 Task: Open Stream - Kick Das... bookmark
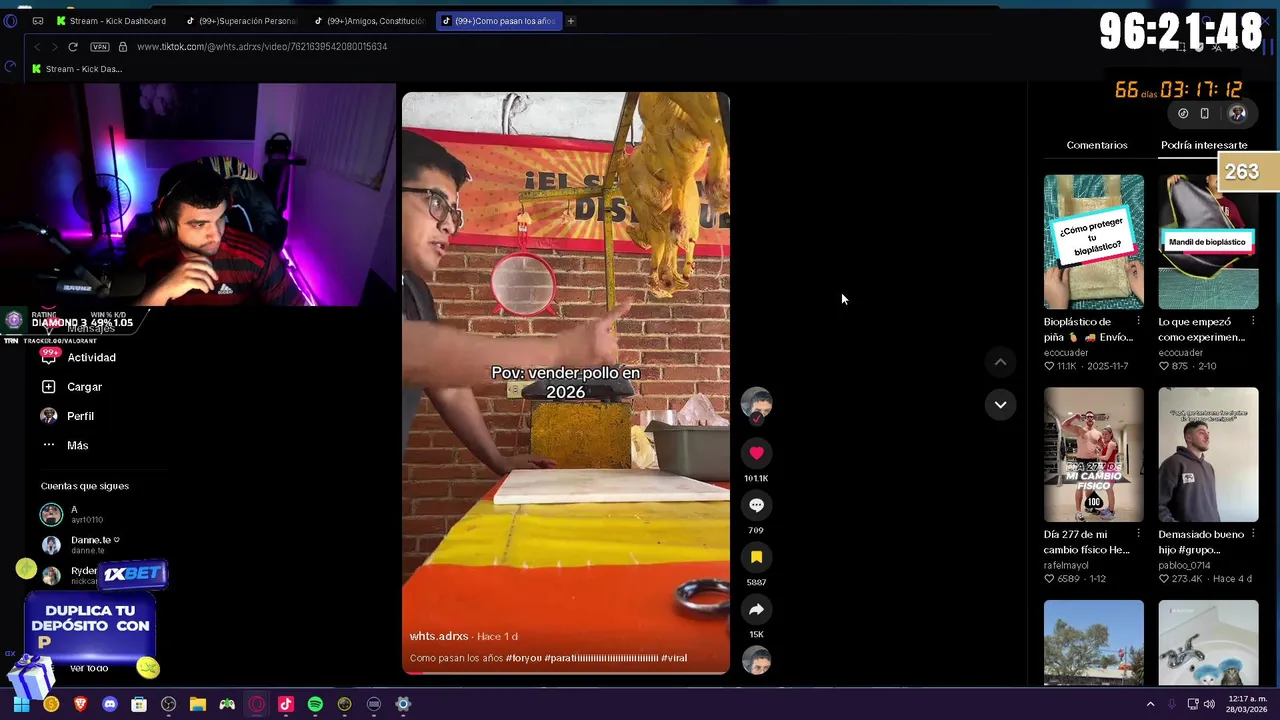click(77, 69)
